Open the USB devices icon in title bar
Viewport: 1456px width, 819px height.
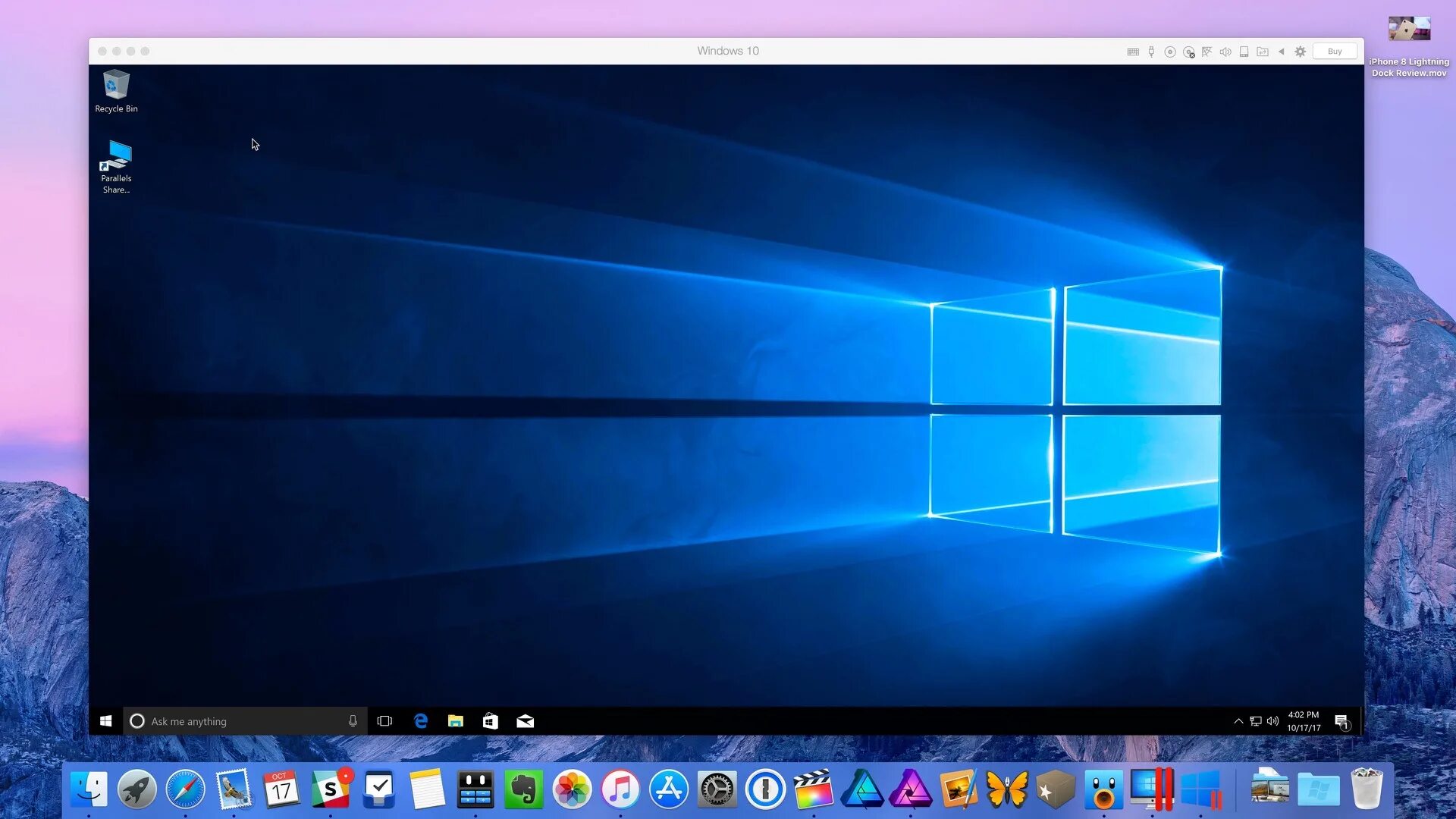click(1151, 52)
